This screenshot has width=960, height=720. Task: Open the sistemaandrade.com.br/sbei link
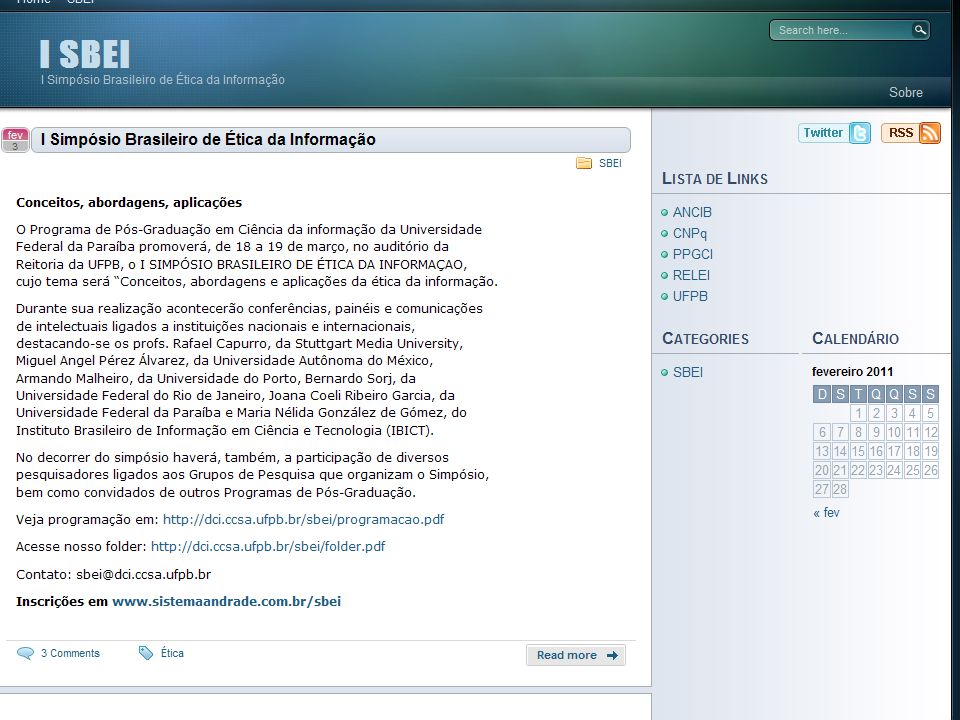coord(227,601)
